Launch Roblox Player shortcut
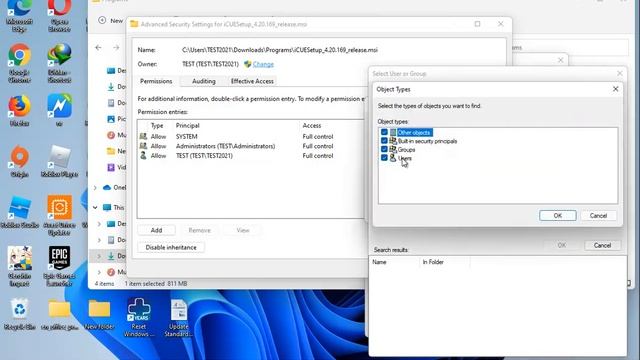Viewport: 640px width, 360px height. click(x=59, y=161)
